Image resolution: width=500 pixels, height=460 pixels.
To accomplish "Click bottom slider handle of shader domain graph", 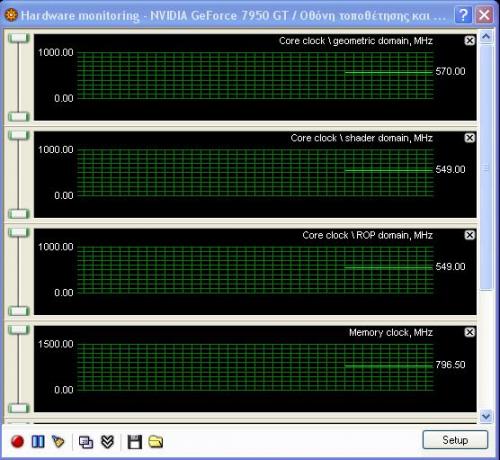I will [19, 214].
